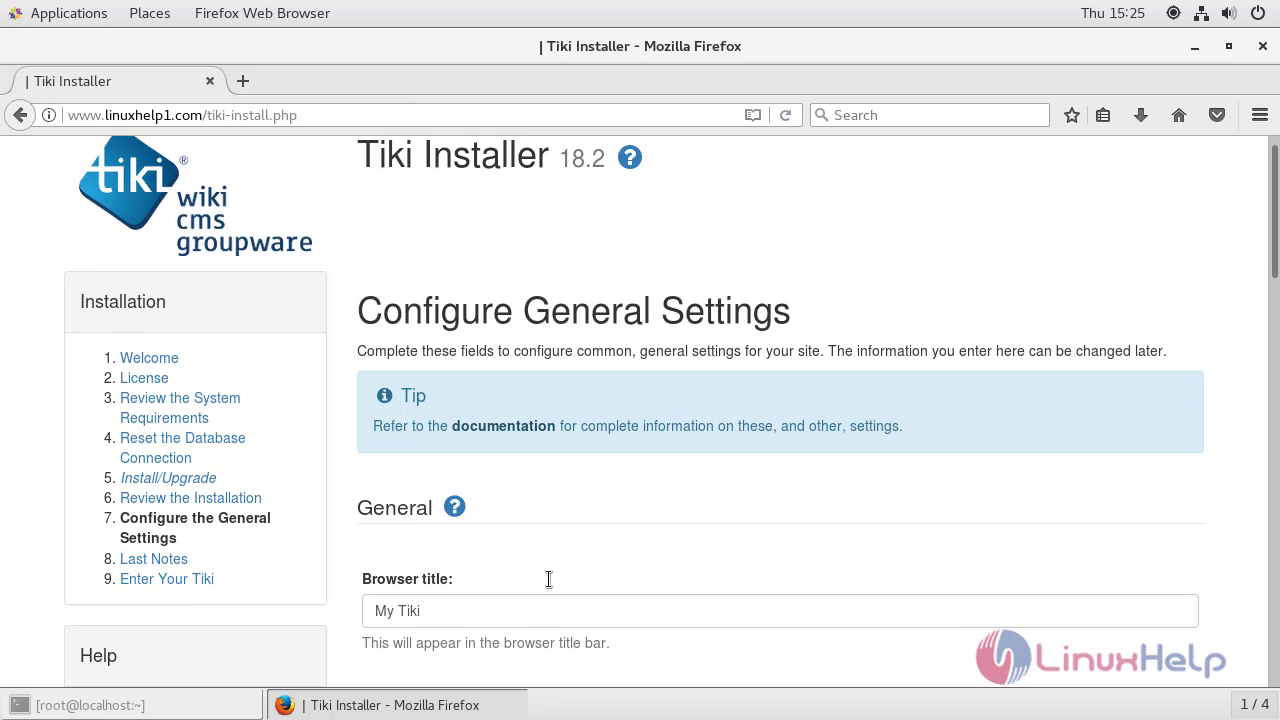
Task: Reload the current Tiki Installer page
Action: pos(785,115)
